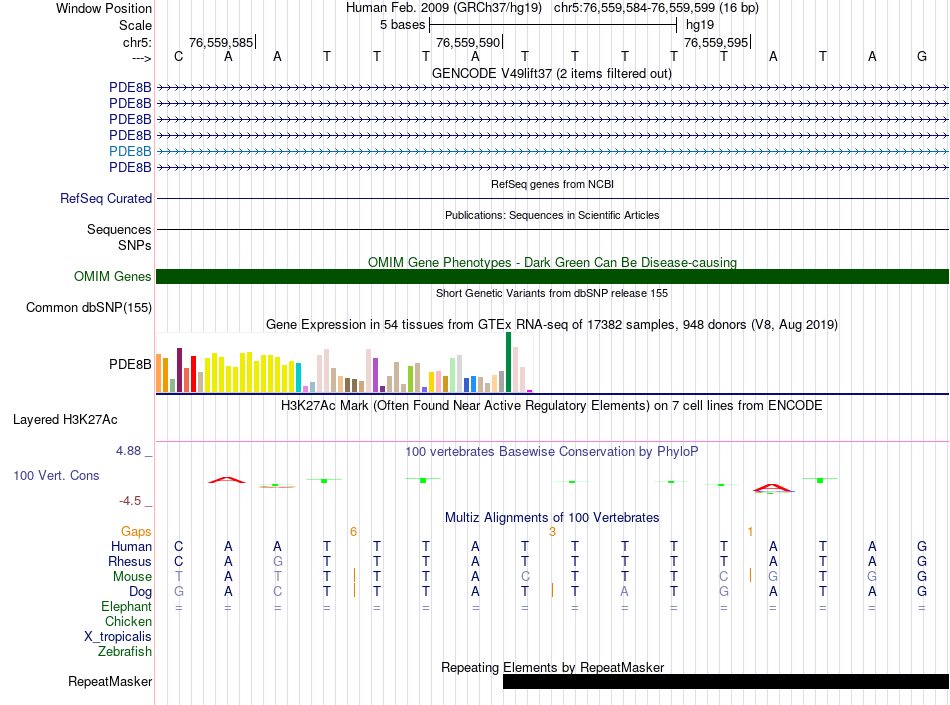
Task: Click the orange Gaps label
Action: coord(136,532)
